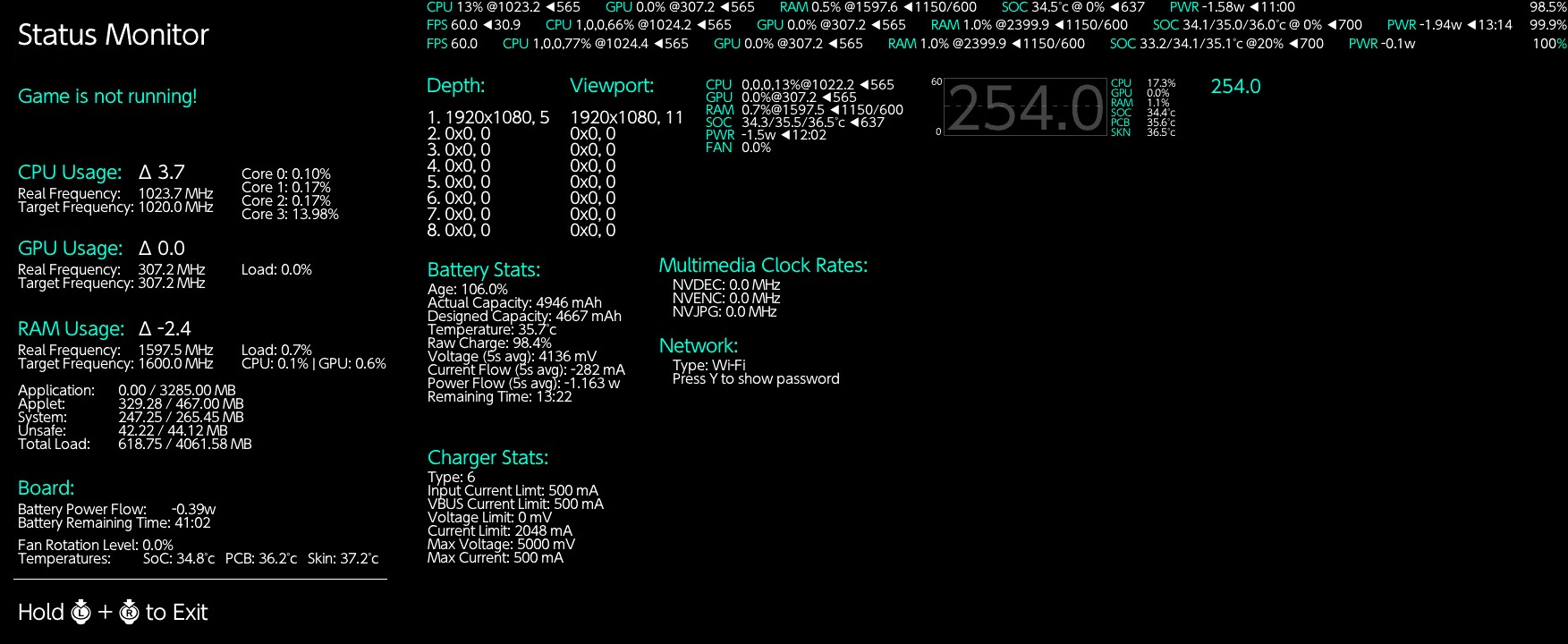Click 'Core 3: 13.98%' row
This screenshot has height=644, width=1568.
[290, 214]
